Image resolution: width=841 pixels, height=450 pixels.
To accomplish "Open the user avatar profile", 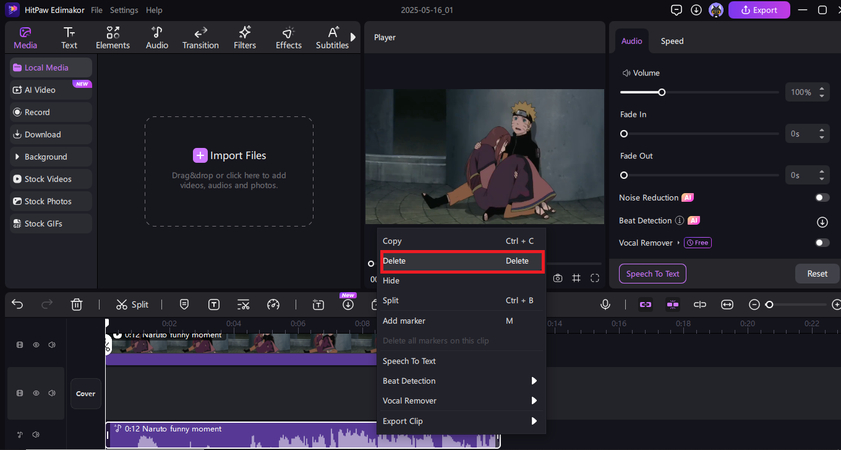I will point(715,10).
